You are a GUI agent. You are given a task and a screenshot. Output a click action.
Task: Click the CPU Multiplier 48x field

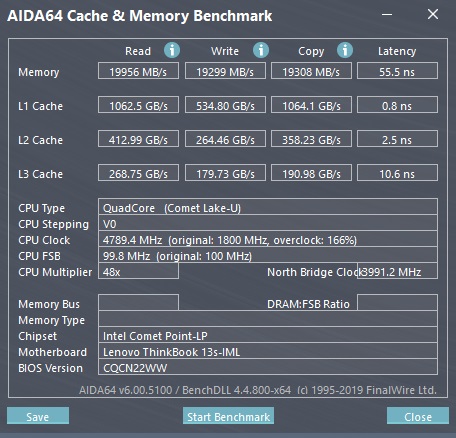click(x=138, y=271)
